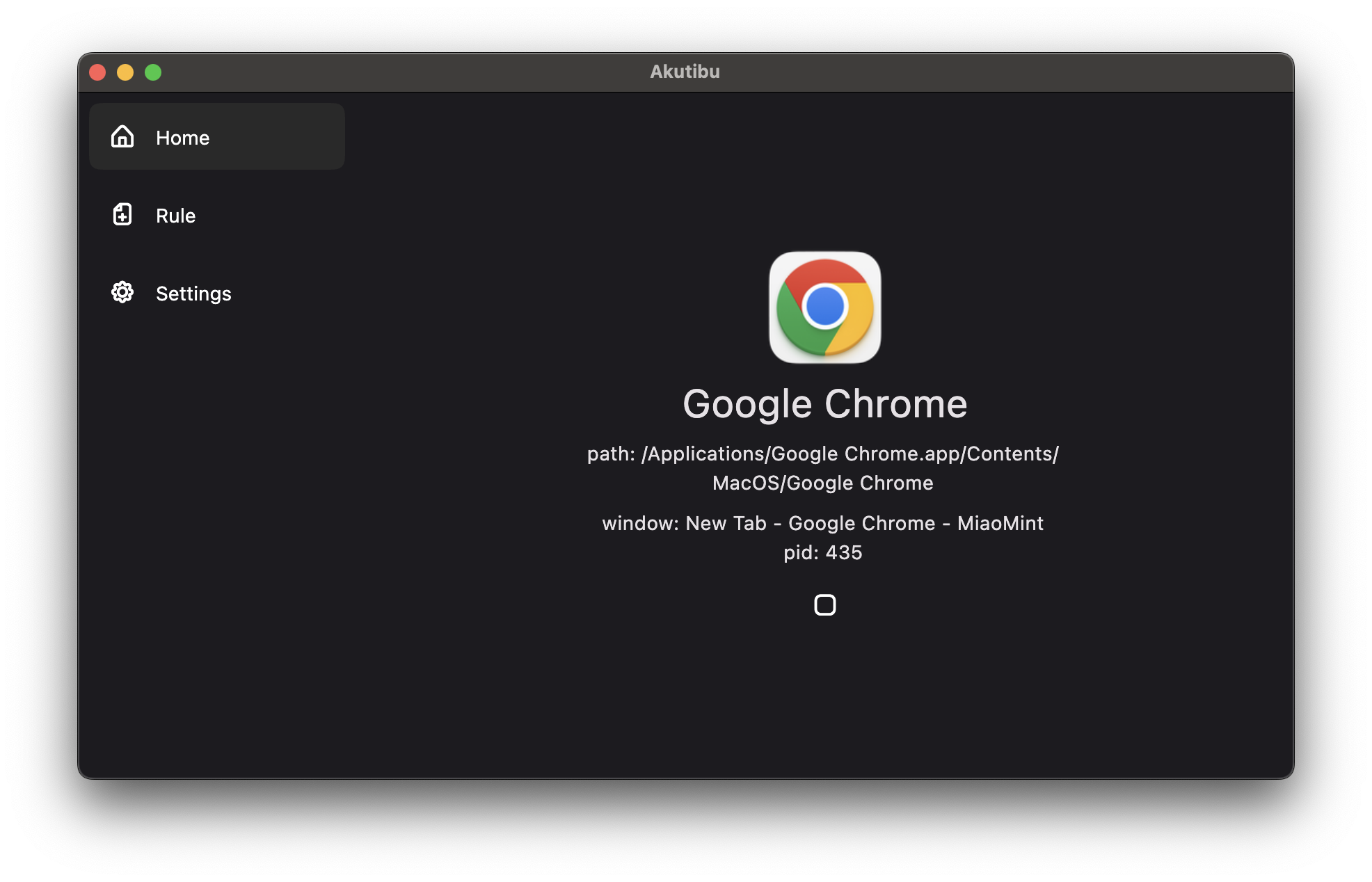Toggle the small square box below pid
The width and height of the screenshot is (1372, 882).
[824, 604]
